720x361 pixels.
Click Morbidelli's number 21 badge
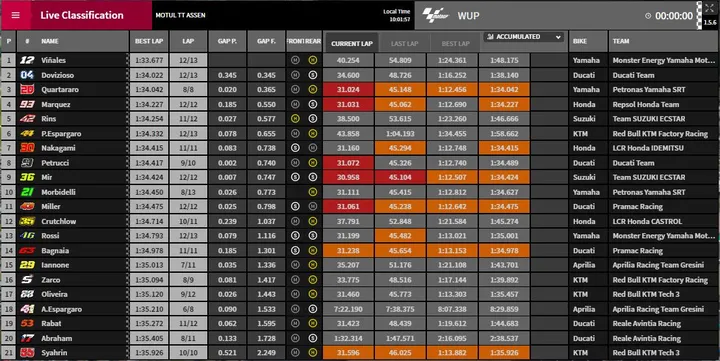(x=27, y=192)
